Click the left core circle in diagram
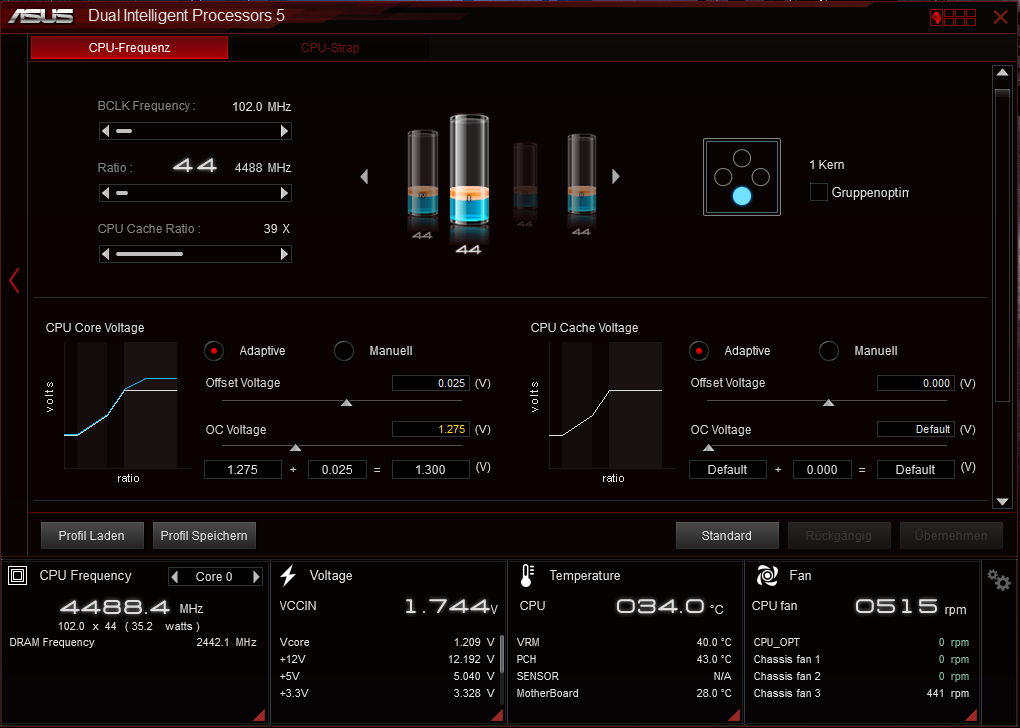Viewport: 1020px width, 728px height. [x=723, y=177]
